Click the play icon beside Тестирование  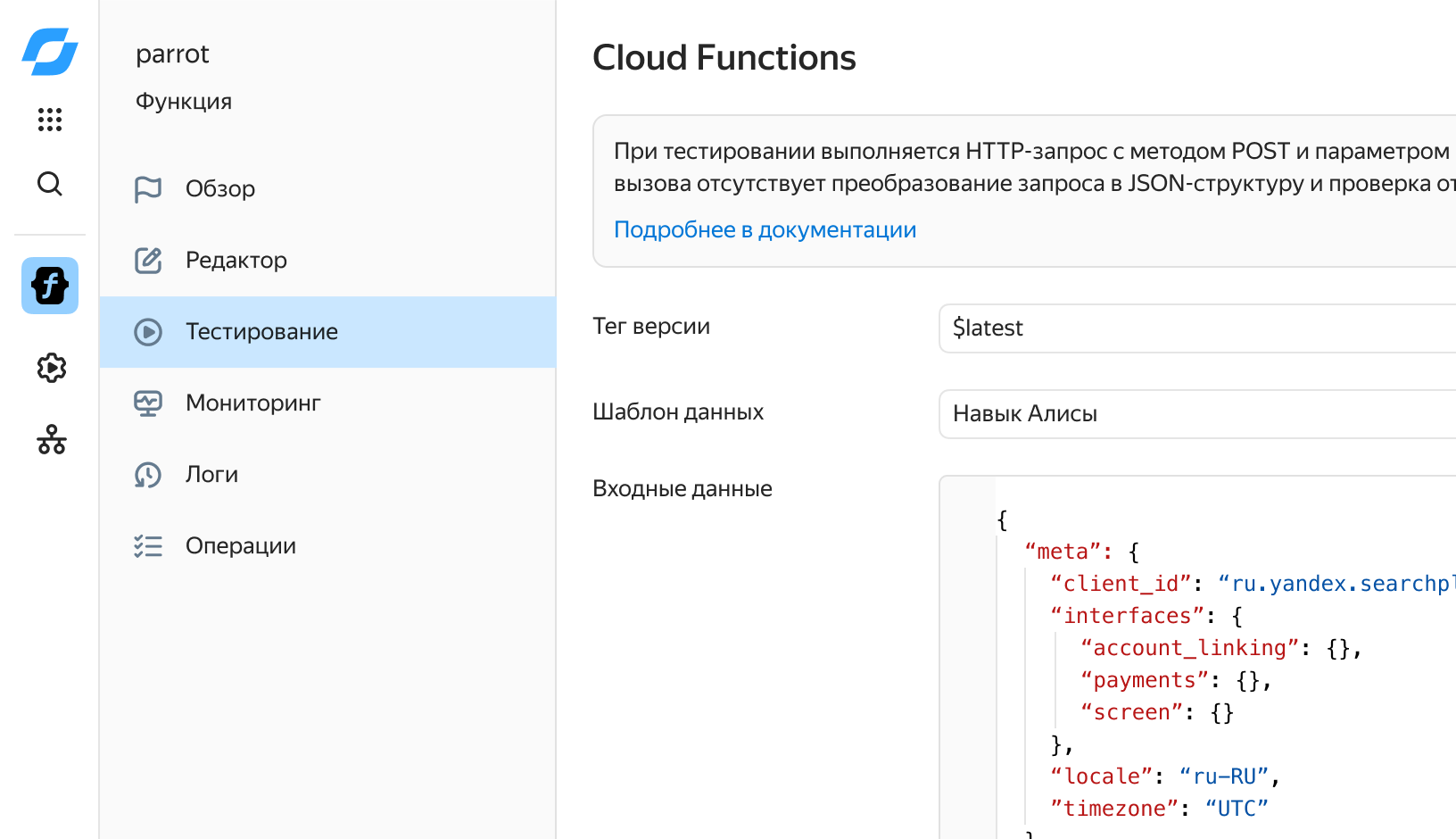[148, 332]
